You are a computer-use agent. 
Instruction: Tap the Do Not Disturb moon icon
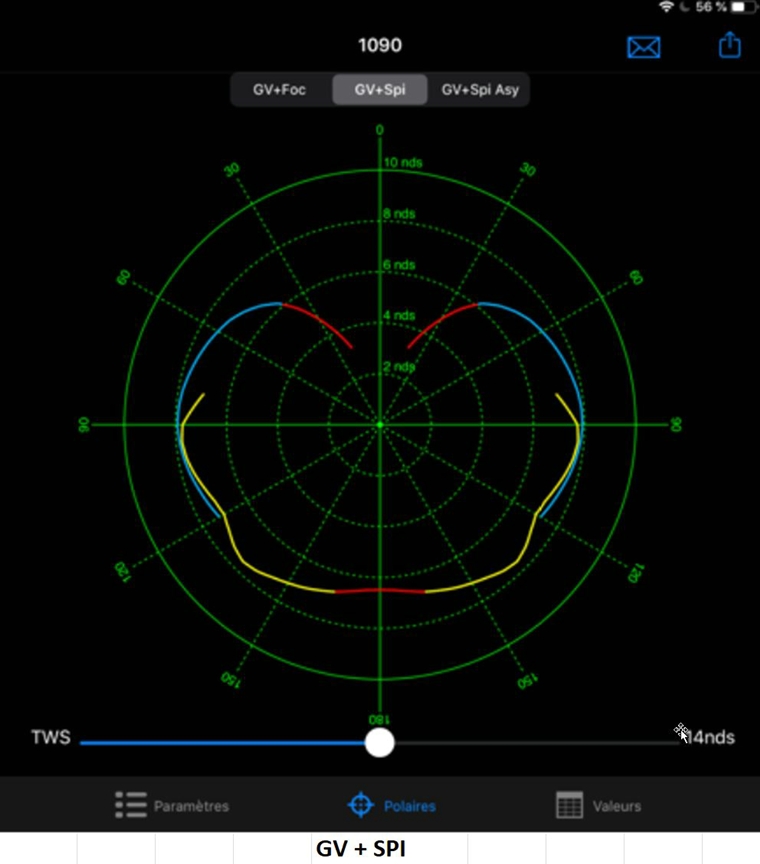point(683,7)
